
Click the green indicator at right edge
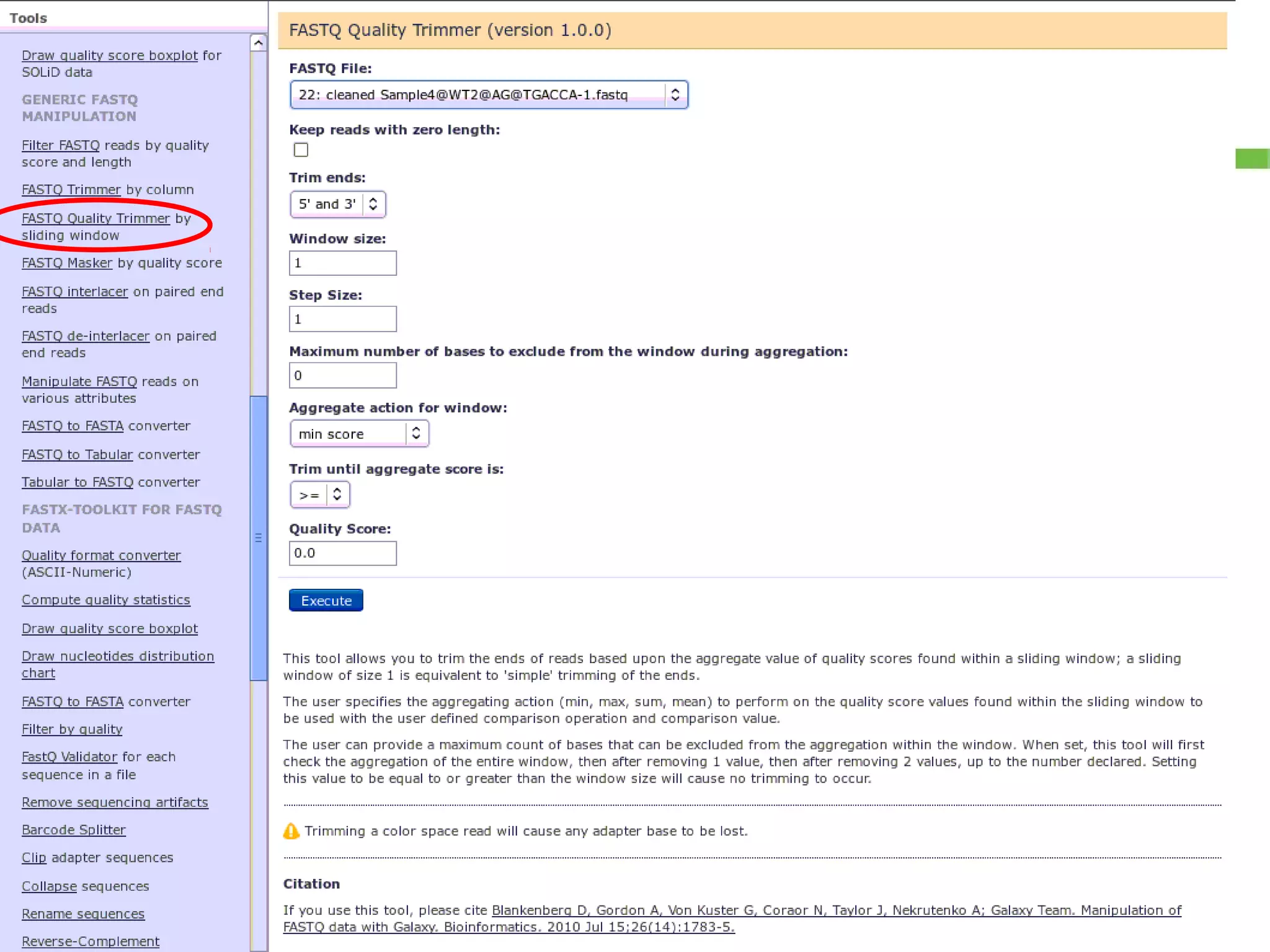[x=1252, y=159]
